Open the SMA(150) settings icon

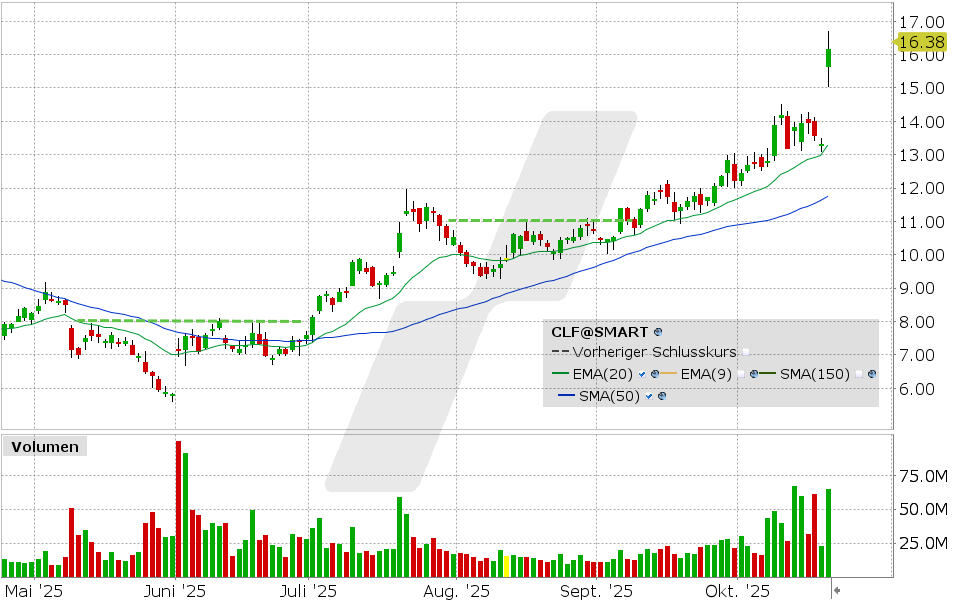[x=871, y=374]
